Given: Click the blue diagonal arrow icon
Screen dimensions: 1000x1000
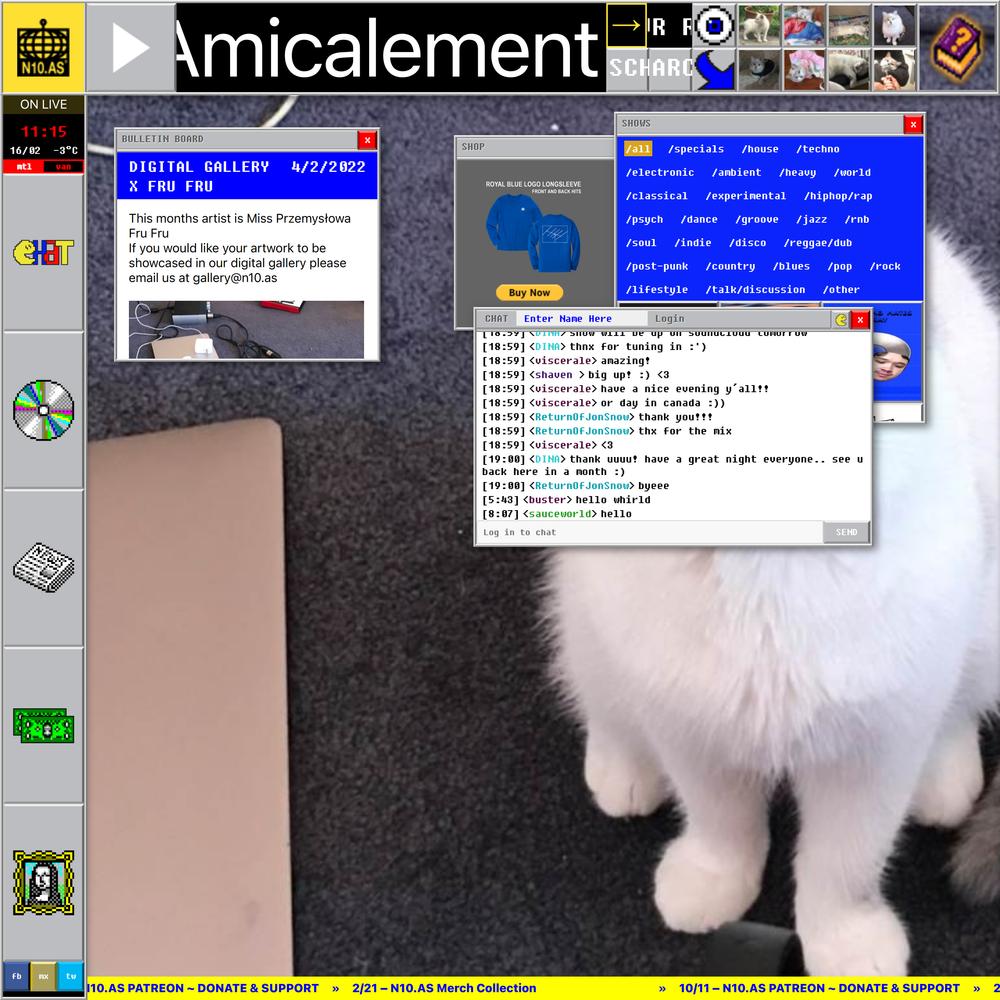Looking at the screenshot, I should 715,70.
